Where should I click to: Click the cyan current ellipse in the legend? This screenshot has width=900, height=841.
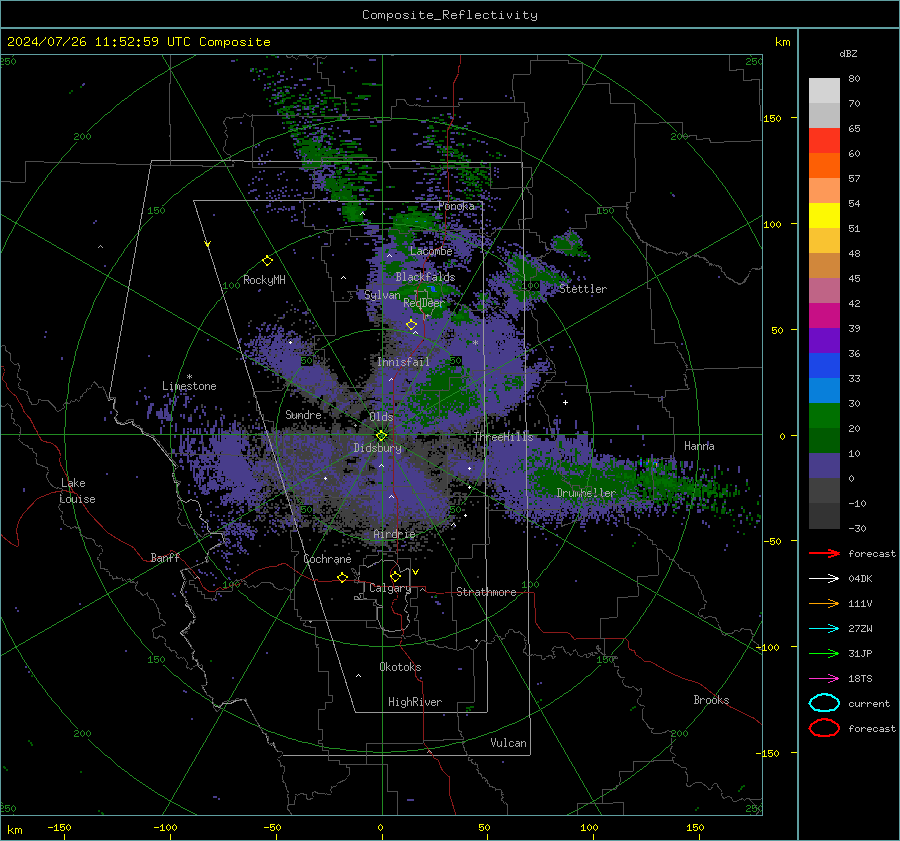coord(824,703)
